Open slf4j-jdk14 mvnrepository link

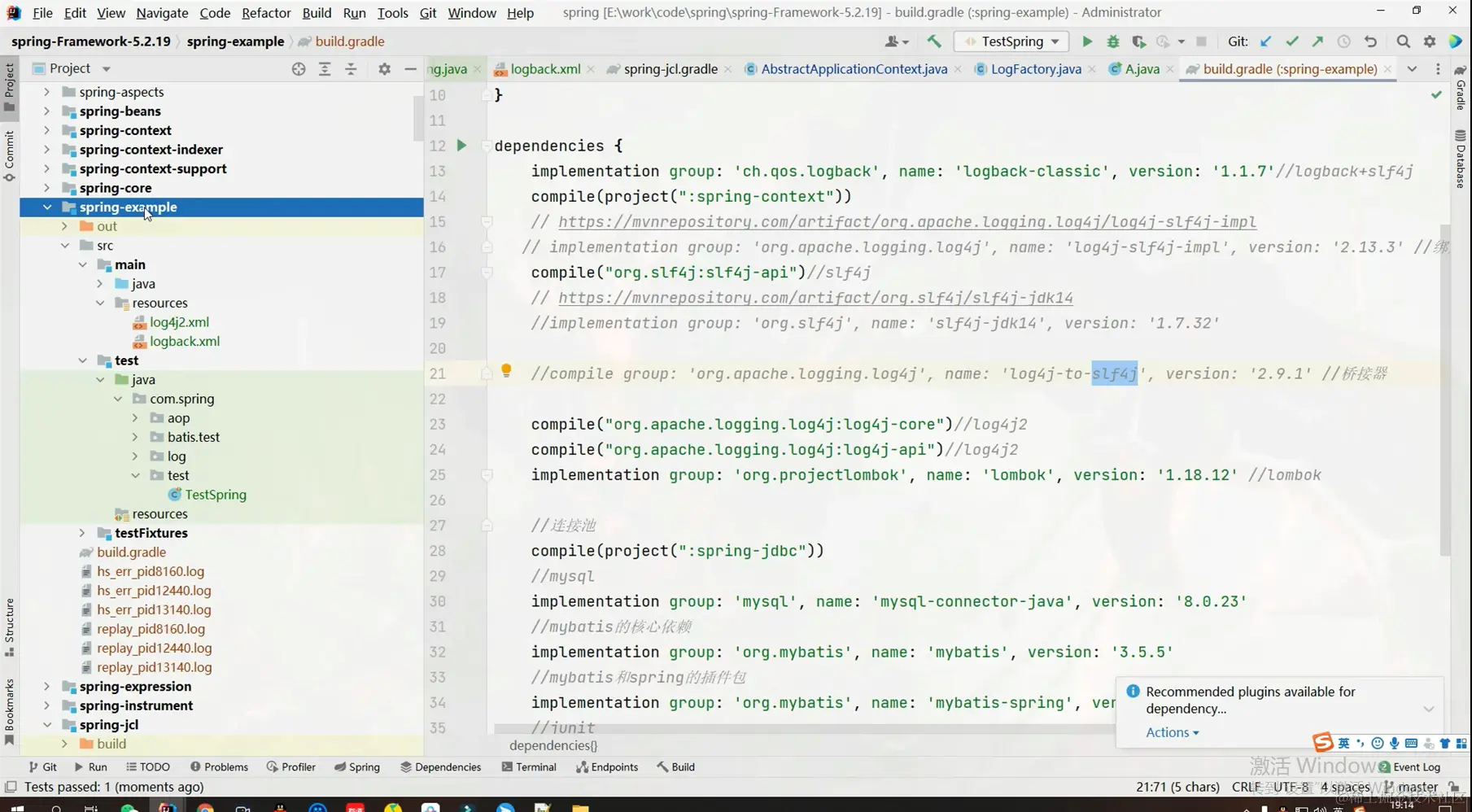point(815,298)
